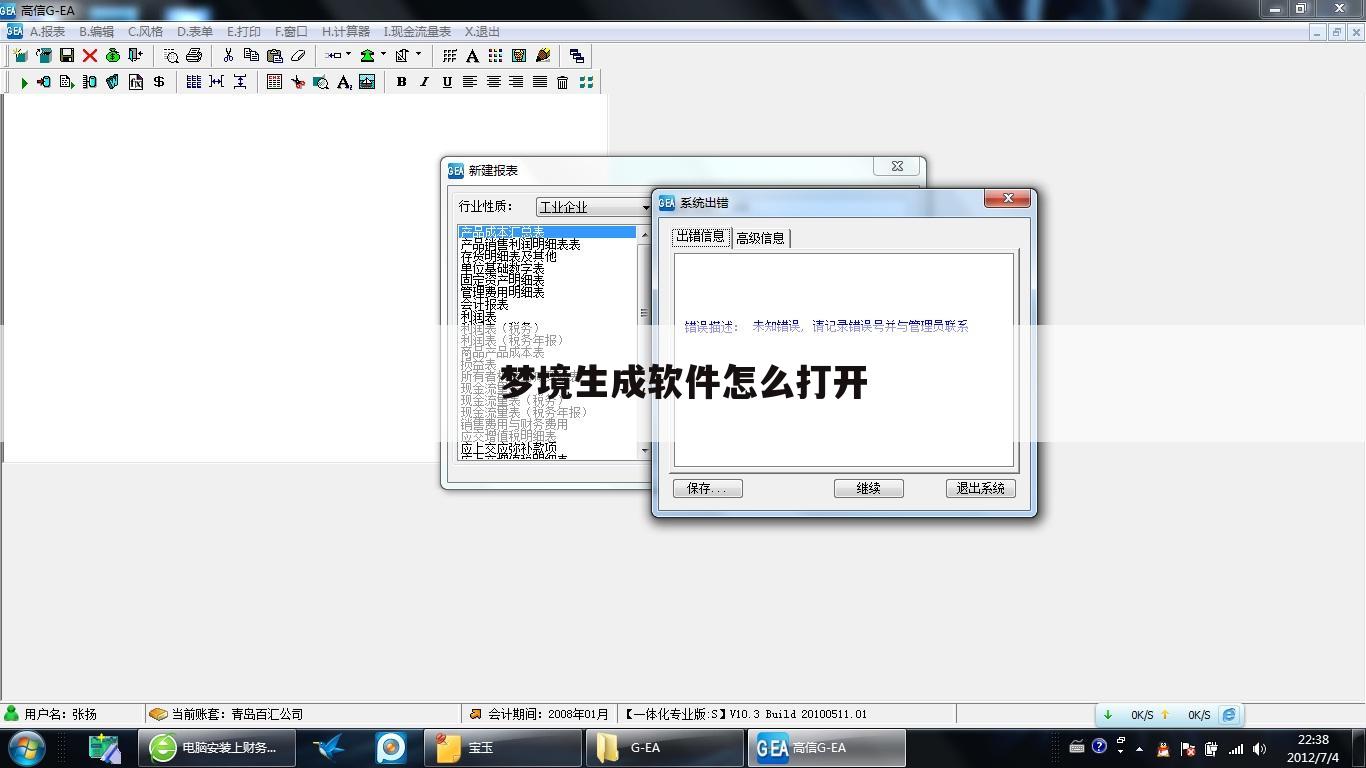Justify text alignment icon
1366x768 pixels.
pyautogui.click(x=539, y=82)
